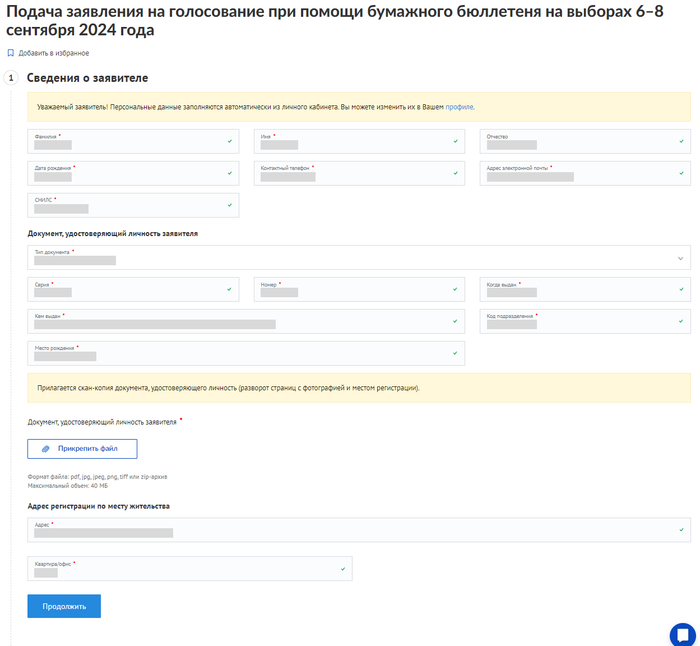Open the chat support bubble icon
This screenshot has height=646, width=700.
[683, 635]
